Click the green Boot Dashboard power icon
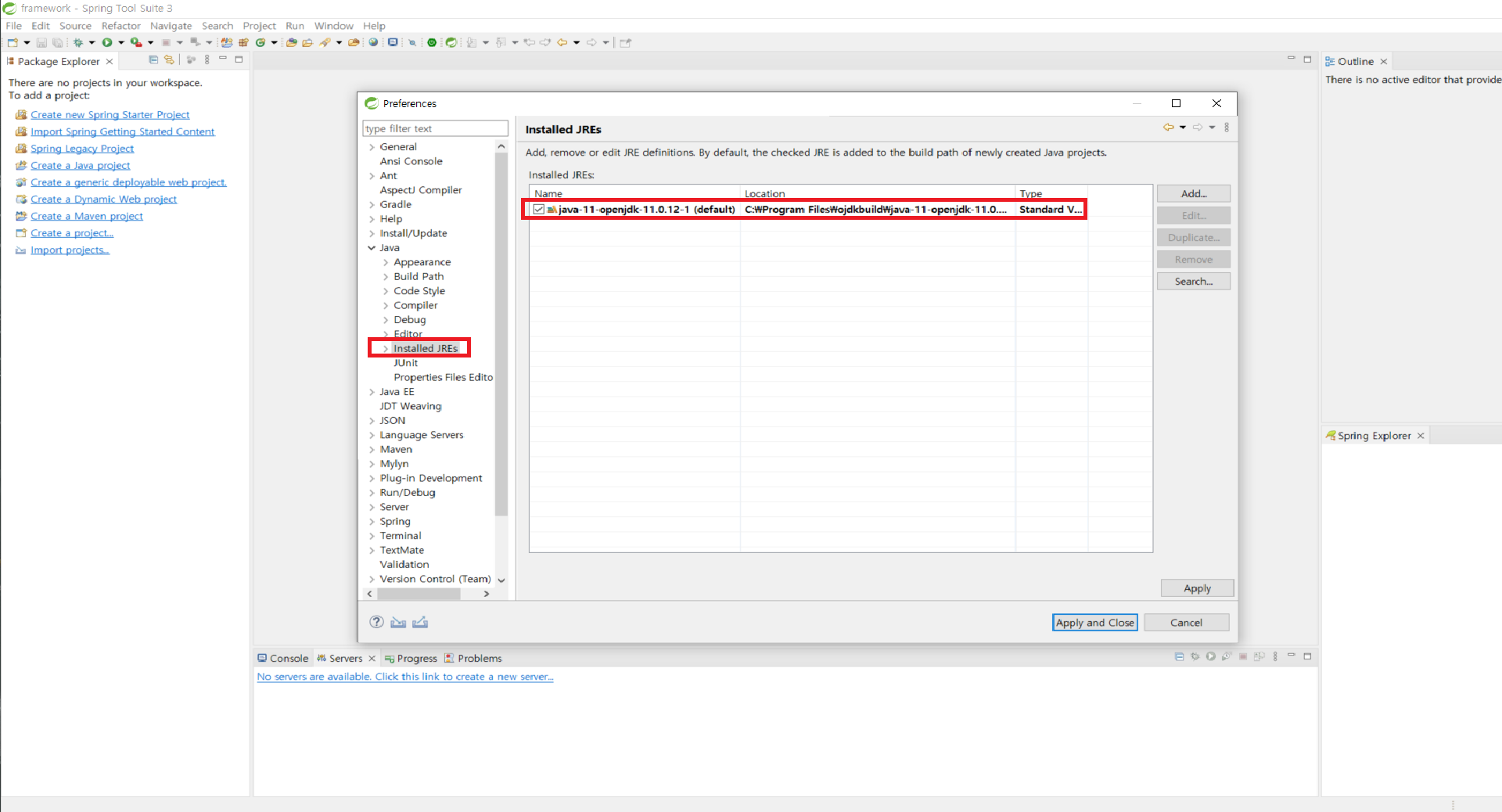 [432, 42]
